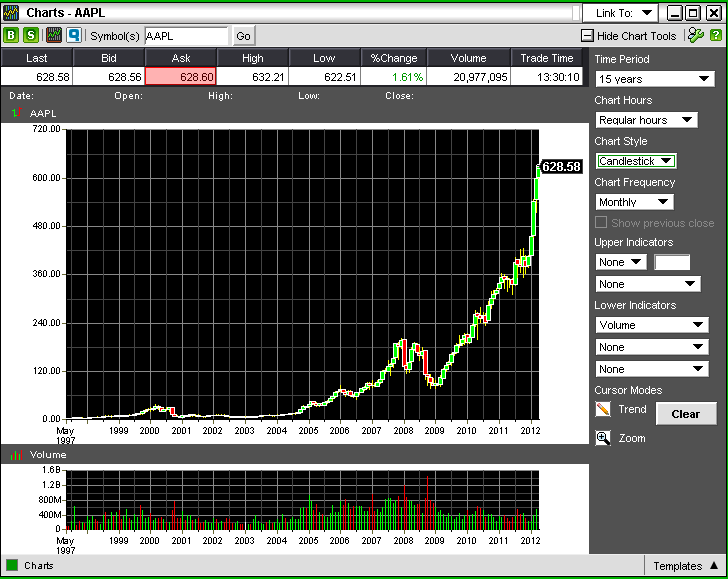Click the Low column header

tap(325, 58)
